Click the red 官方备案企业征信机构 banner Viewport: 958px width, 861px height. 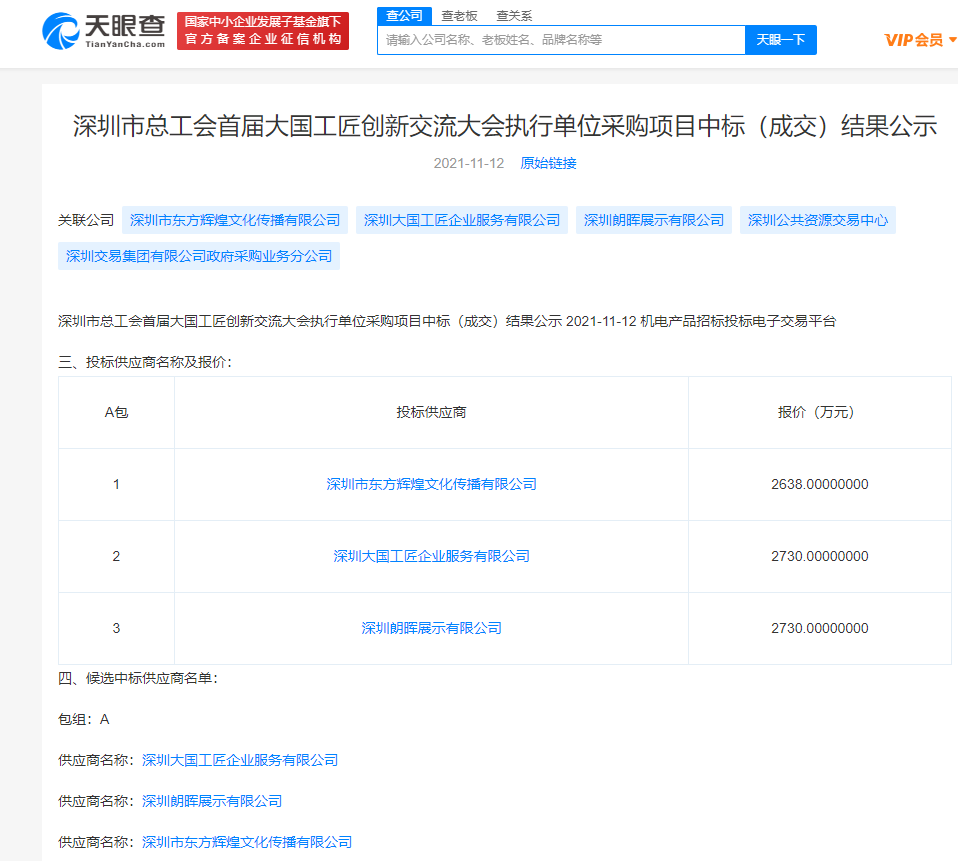[263, 31]
